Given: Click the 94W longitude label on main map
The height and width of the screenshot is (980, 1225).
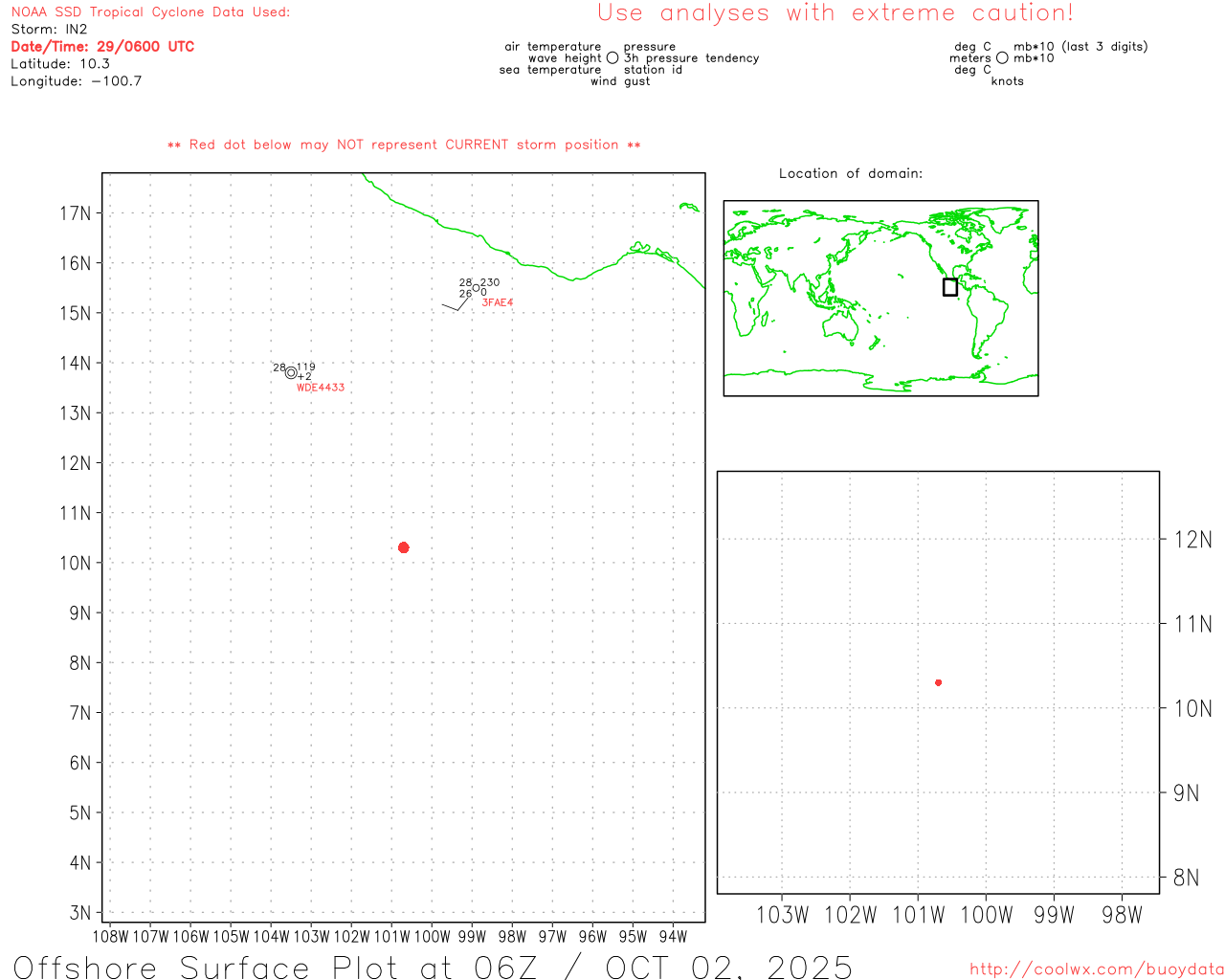Looking at the screenshot, I should click(x=673, y=937).
